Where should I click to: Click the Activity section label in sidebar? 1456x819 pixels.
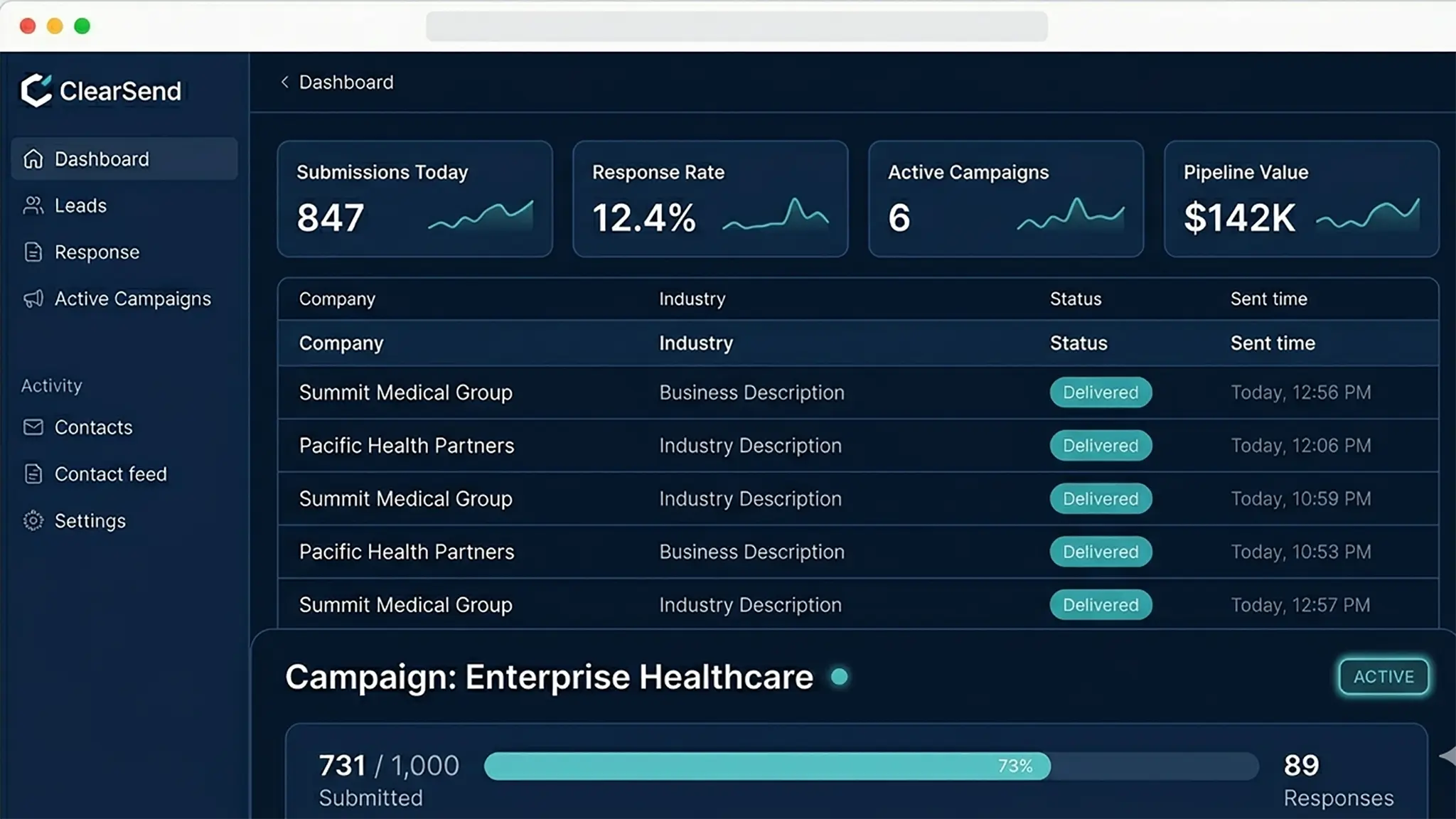pos(51,385)
